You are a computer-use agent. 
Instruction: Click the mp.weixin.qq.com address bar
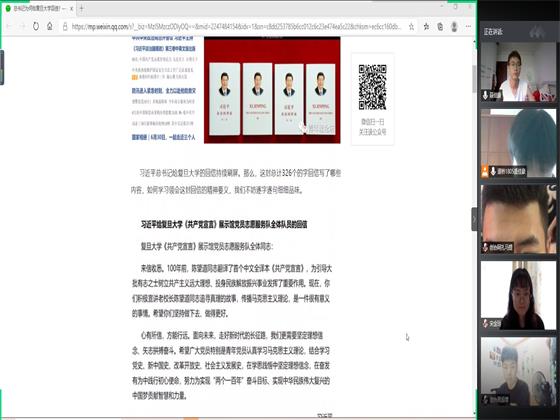coord(236,26)
